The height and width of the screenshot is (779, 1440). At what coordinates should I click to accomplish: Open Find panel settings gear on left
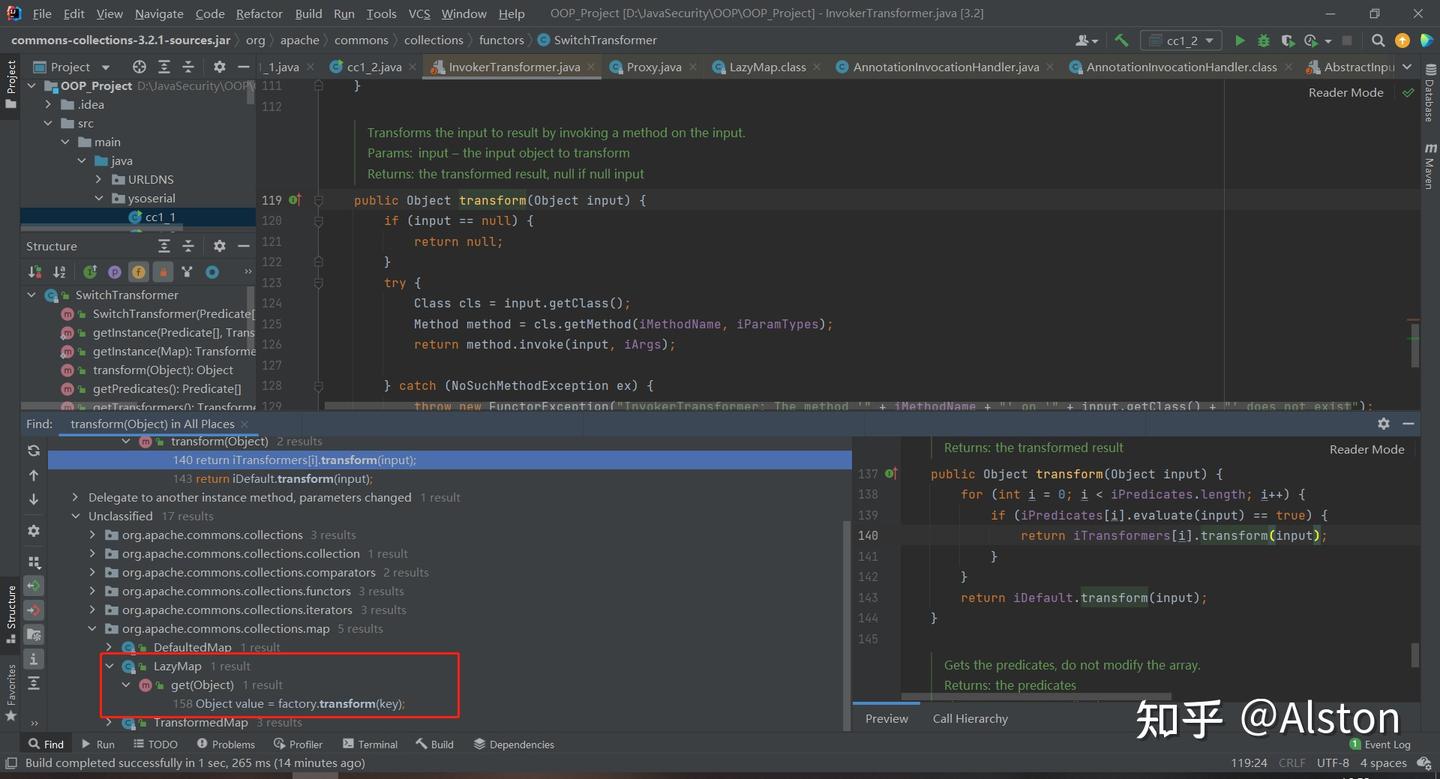pyautogui.click(x=34, y=531)
